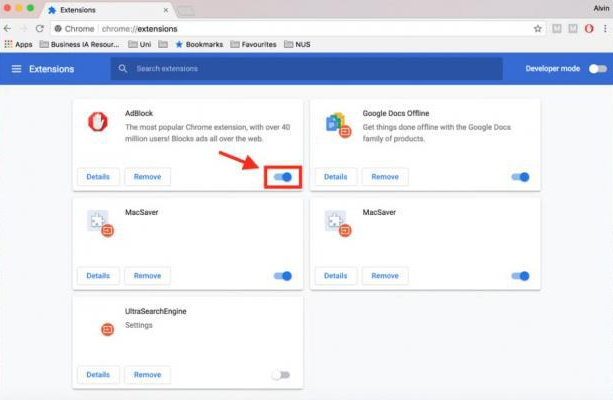
Task: Click the UltraSearchEngine title
Action: [156, 311]
